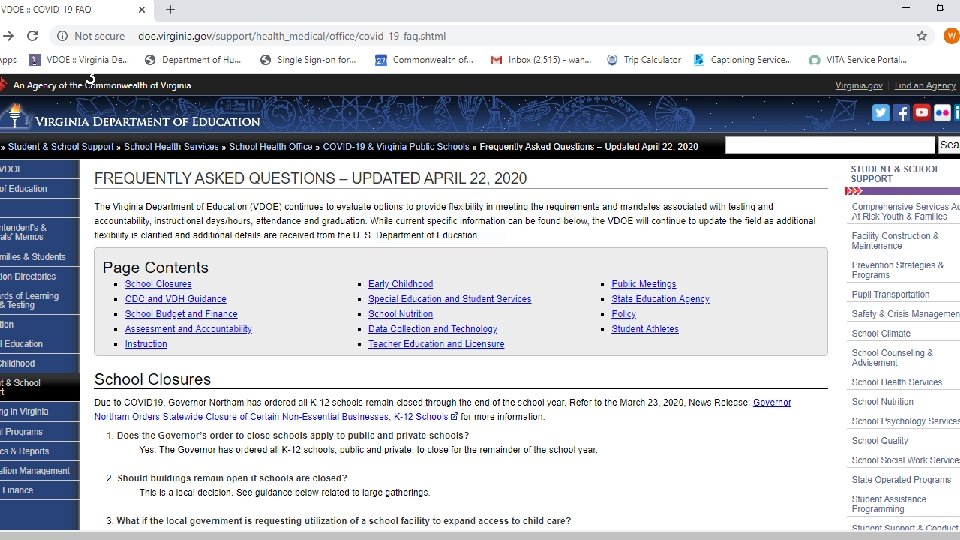
Task: Open the VITA Service Portal bookmark
Action: point(858,59)
